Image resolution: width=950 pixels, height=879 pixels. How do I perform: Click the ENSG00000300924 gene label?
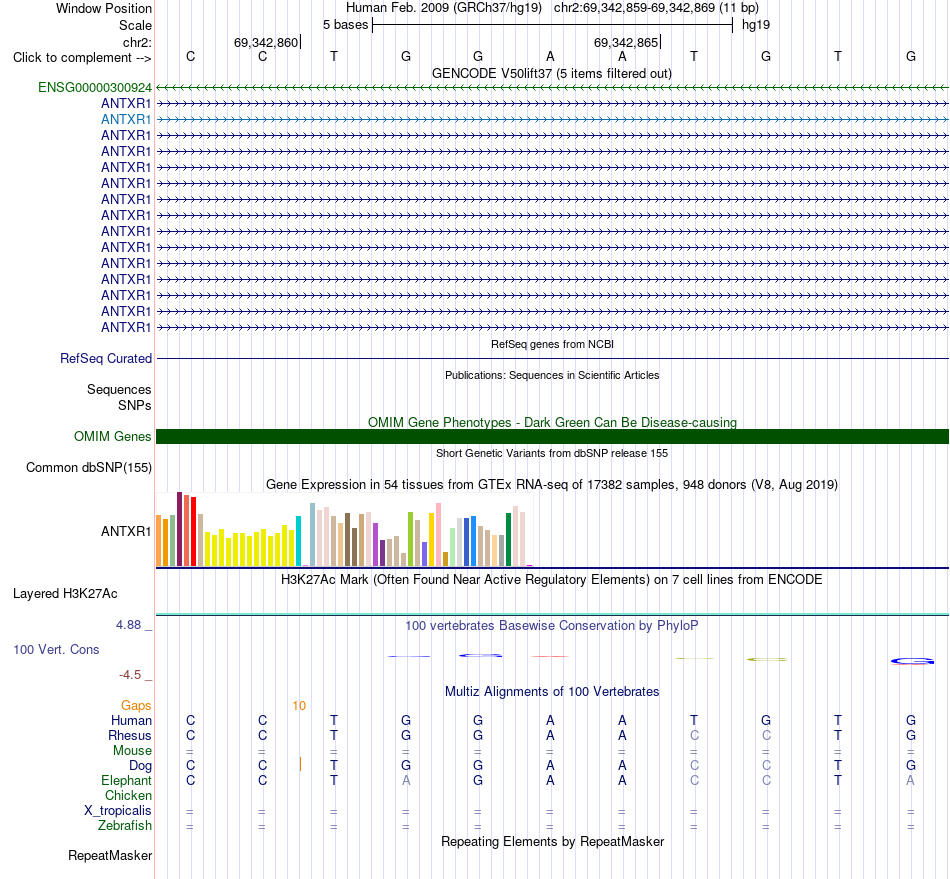pos(95,88)
